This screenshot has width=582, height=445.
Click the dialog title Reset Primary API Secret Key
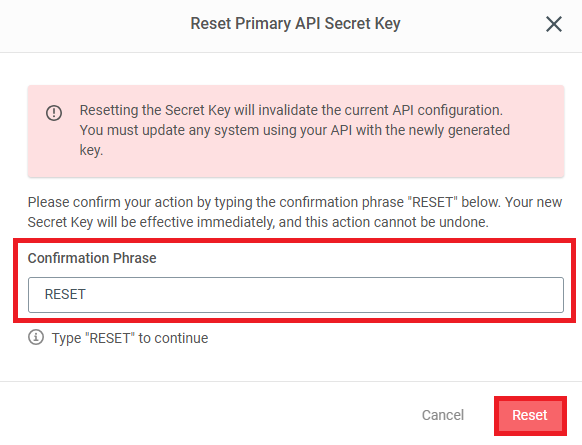pos(295,24)
